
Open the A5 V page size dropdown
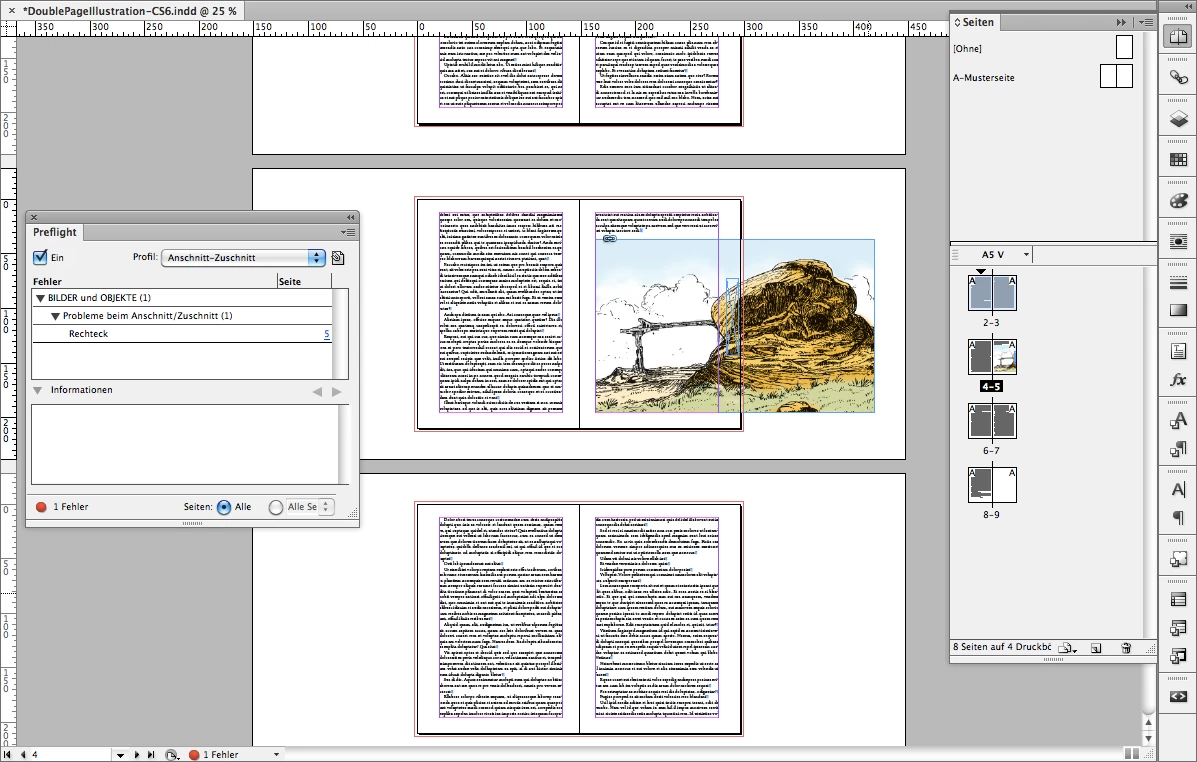[1026, 255]
